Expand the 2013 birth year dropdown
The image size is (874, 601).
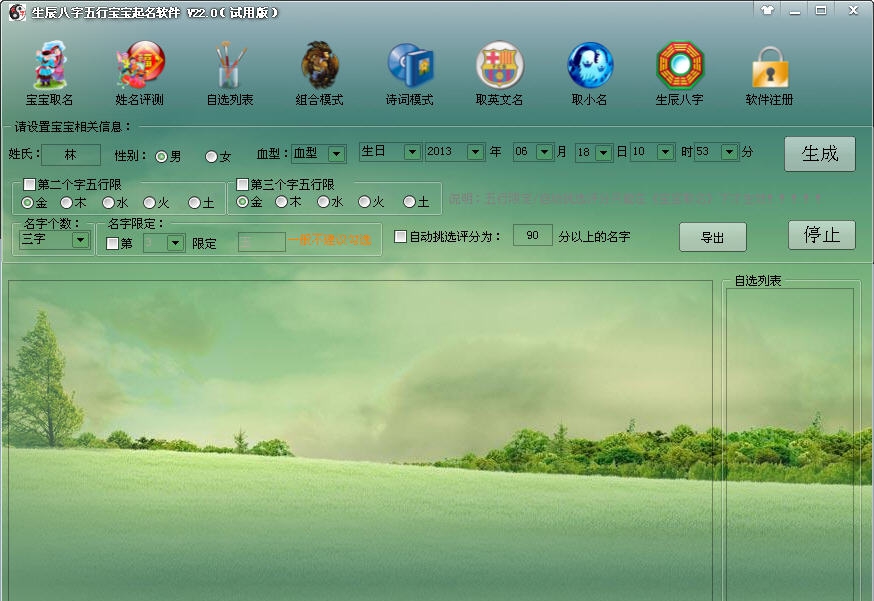(x=477, y=152)
